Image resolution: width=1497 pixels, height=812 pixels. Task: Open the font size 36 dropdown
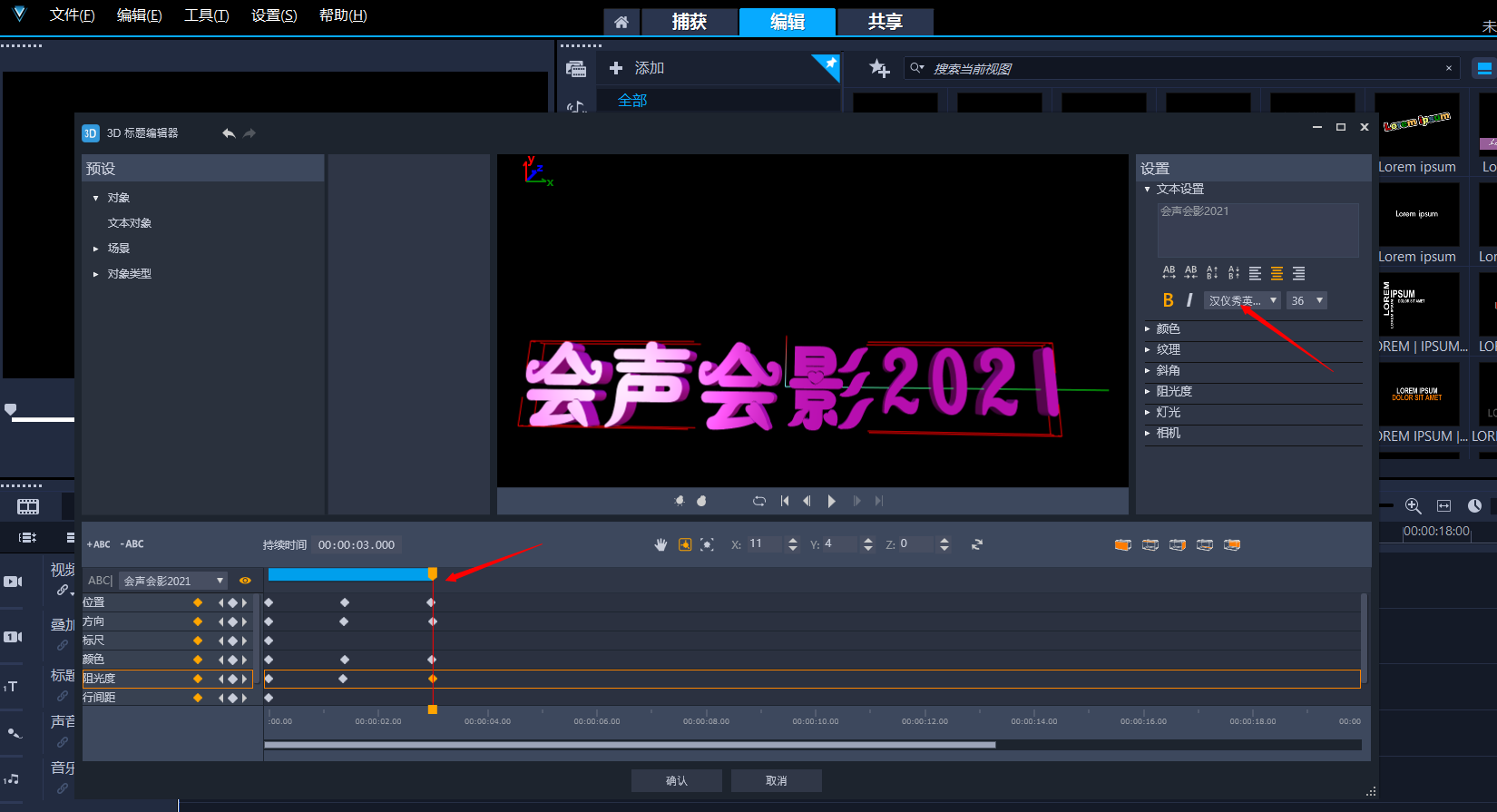click(1306, 300)
